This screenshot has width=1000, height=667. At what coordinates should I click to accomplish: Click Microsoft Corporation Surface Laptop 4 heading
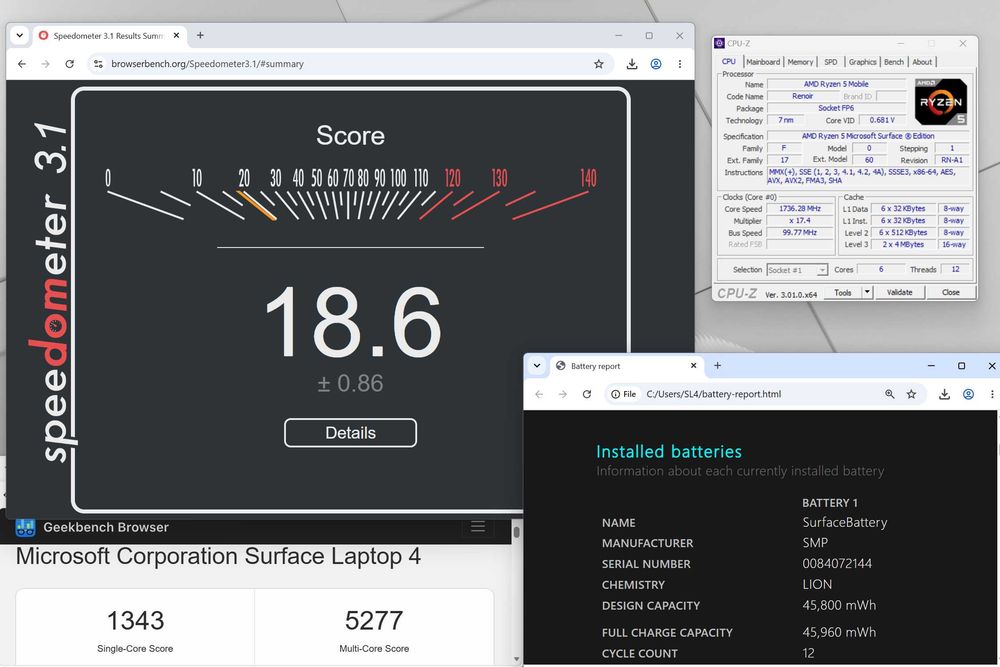coord(218,556)
